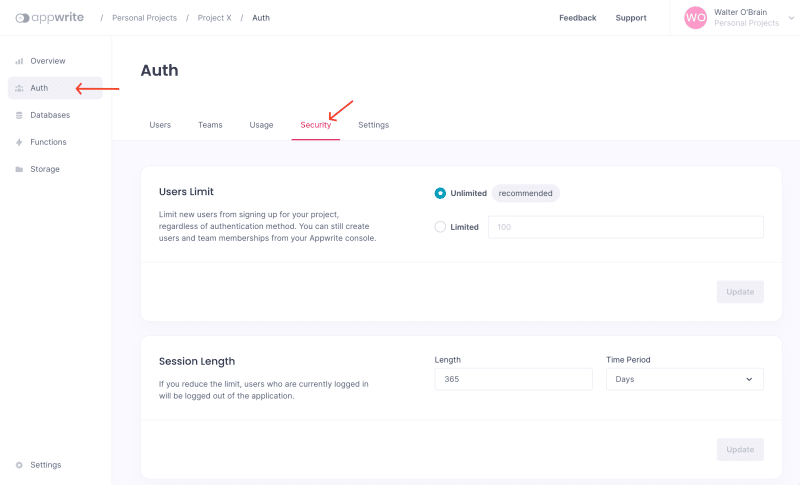Click the session Length input field
The image size is (800, 485).
513,379
